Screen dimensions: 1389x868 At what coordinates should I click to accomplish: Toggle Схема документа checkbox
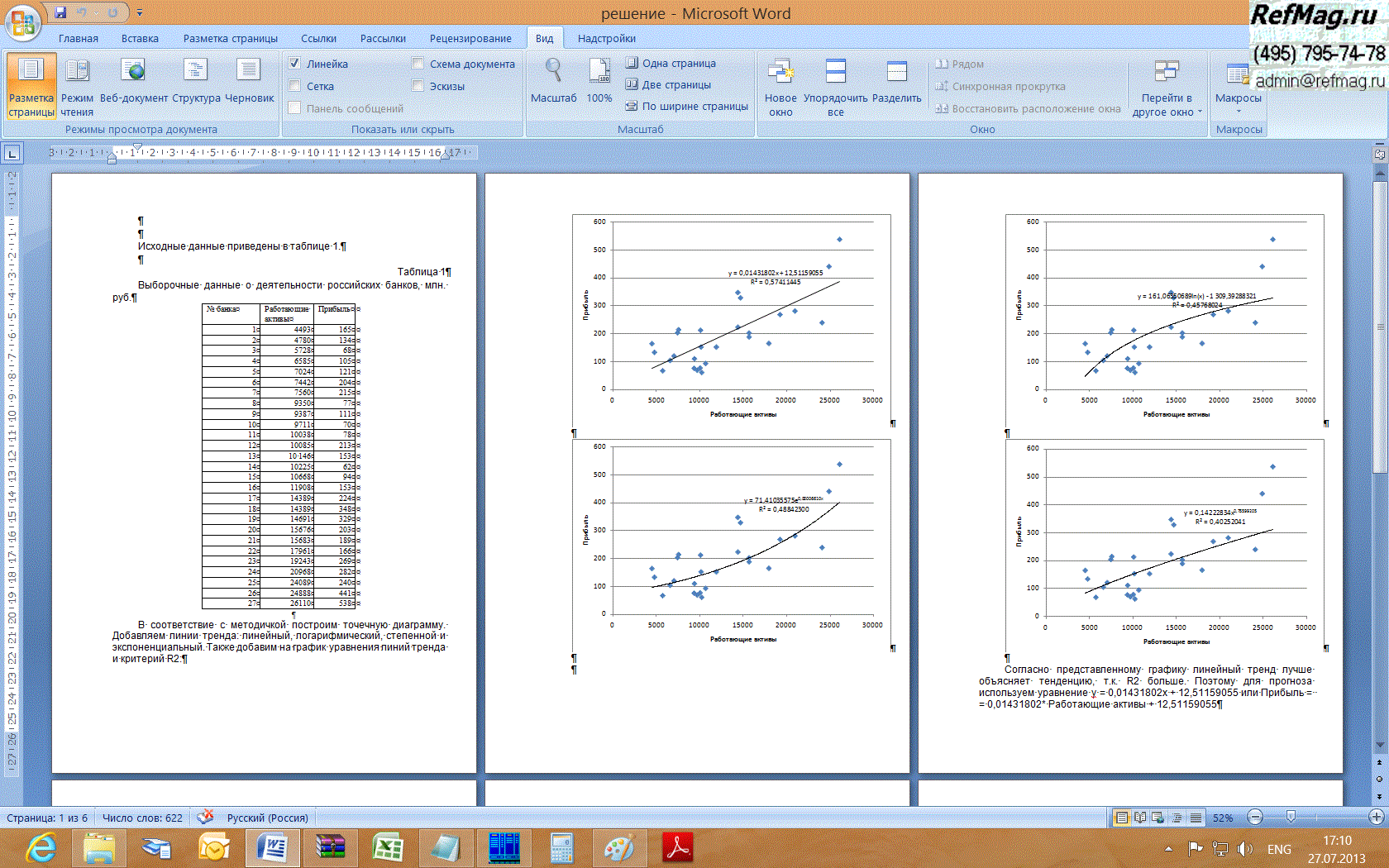(x=418, y=64)
